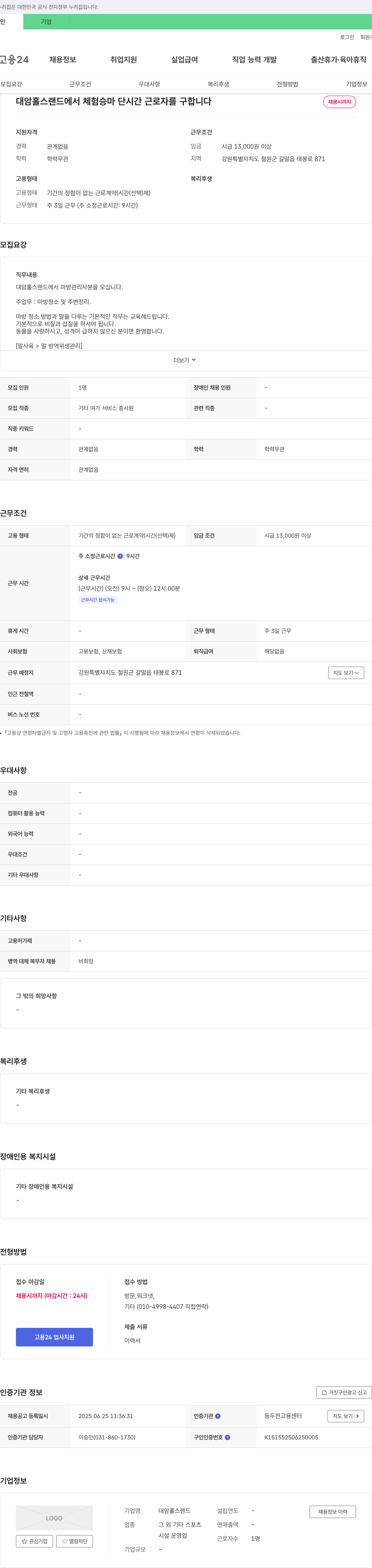This screenshot has height=1568, width=372.
Task: Switch to the 기업 tab
Action: pyautogui.click(x=46, y=22)
